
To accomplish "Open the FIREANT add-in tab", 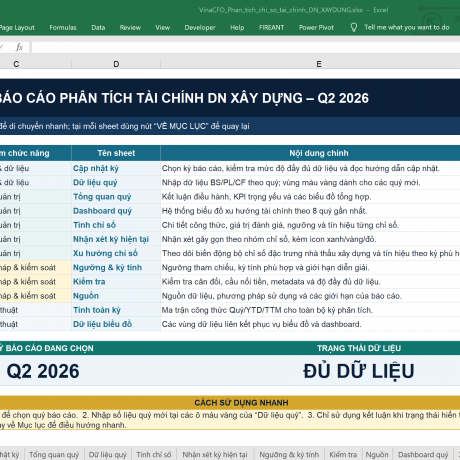I will coord(271,28).
